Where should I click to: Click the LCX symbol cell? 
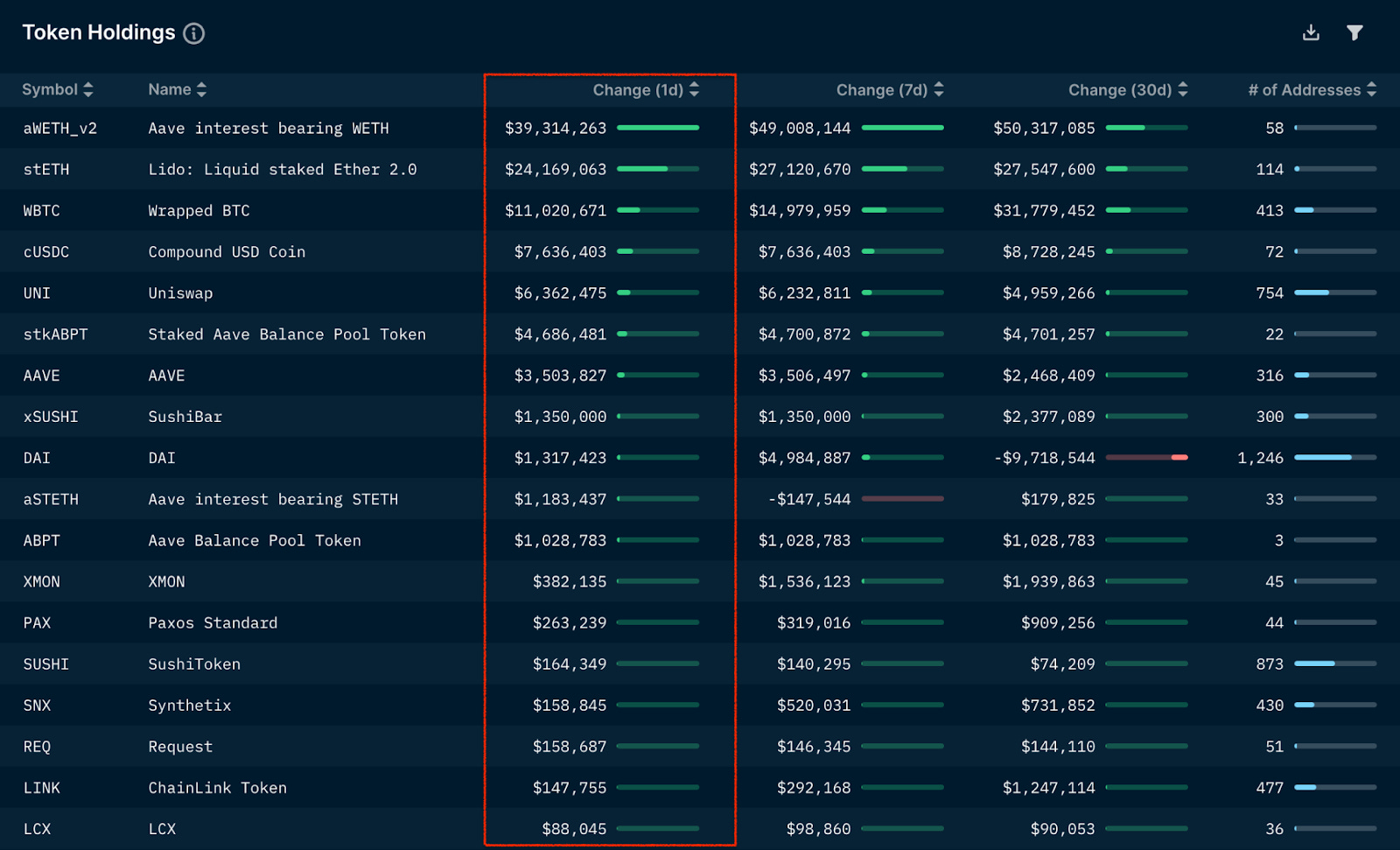coord(37,829)
